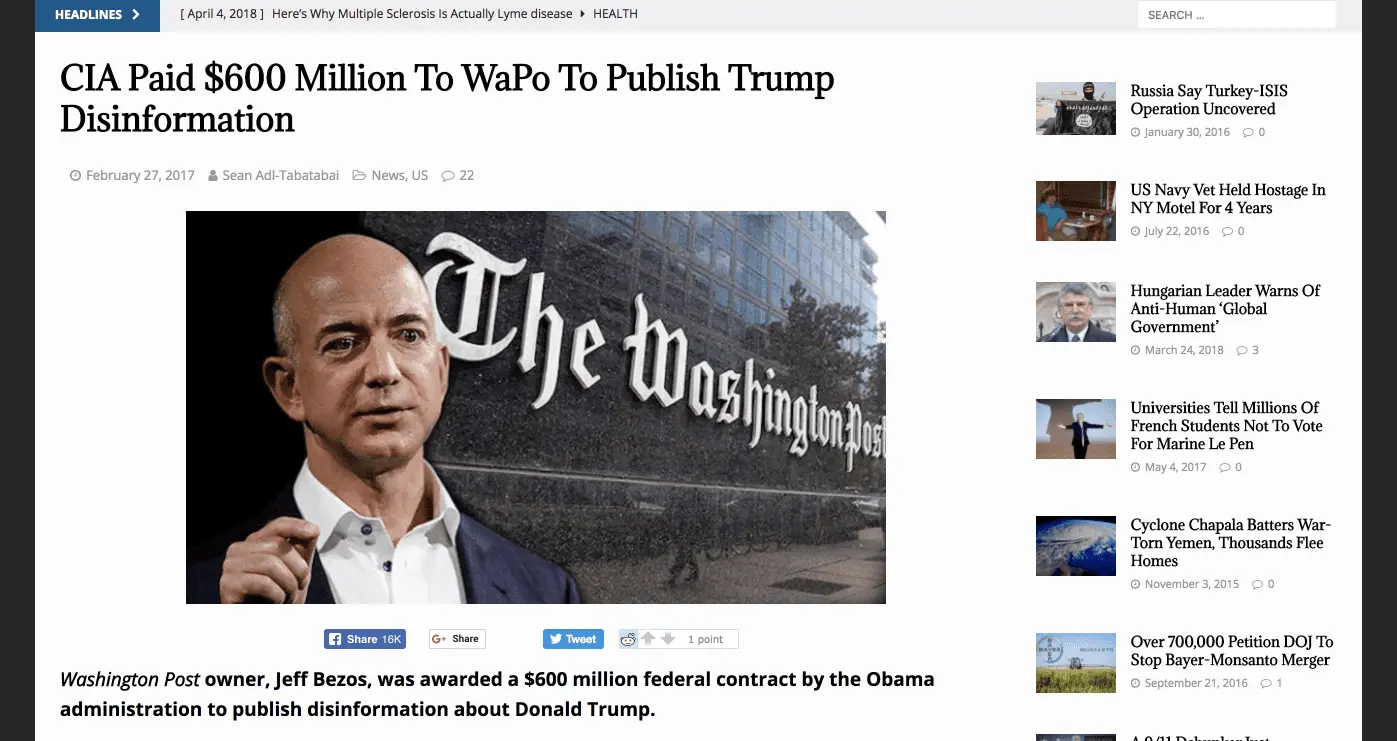Open Russia Say Turkey-ISIS Operation thumbnail

tap(1076, 108)
